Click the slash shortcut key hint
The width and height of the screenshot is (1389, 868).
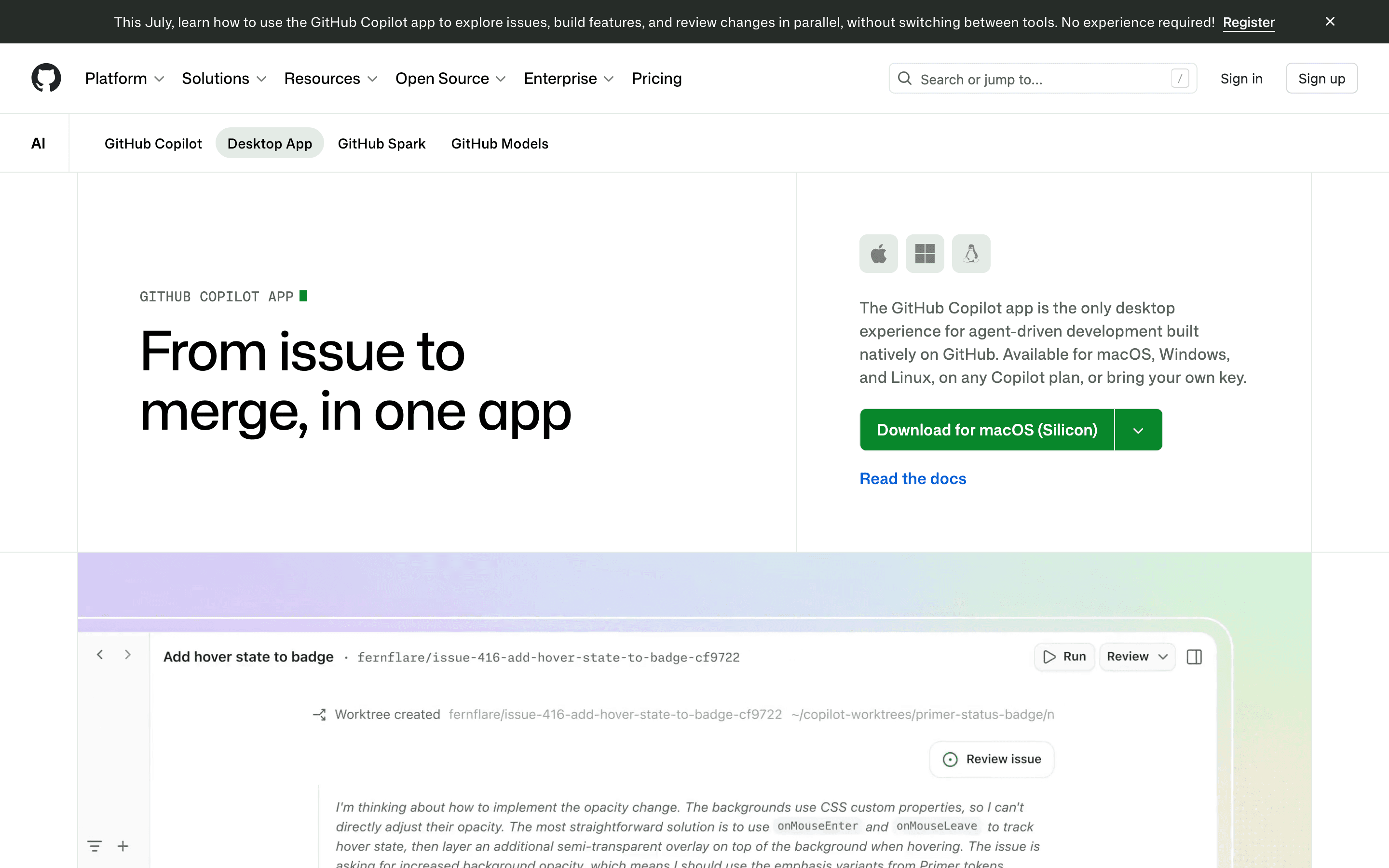[x=1180, y=78]
